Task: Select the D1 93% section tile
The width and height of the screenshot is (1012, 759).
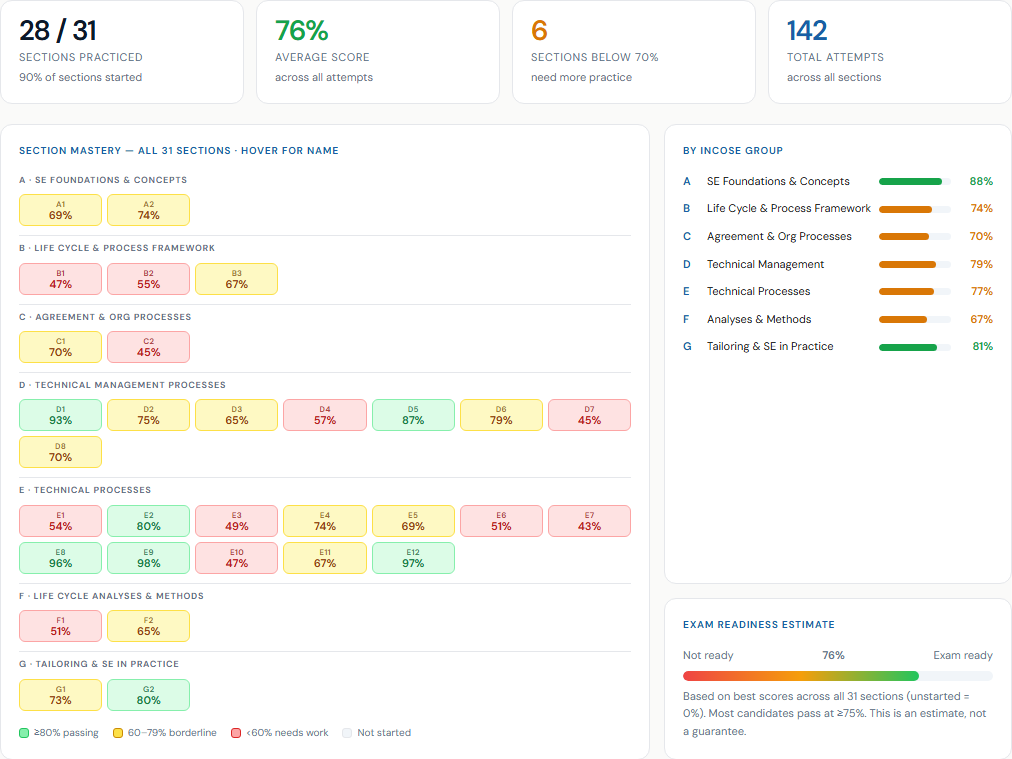Action: click(61, 415)
